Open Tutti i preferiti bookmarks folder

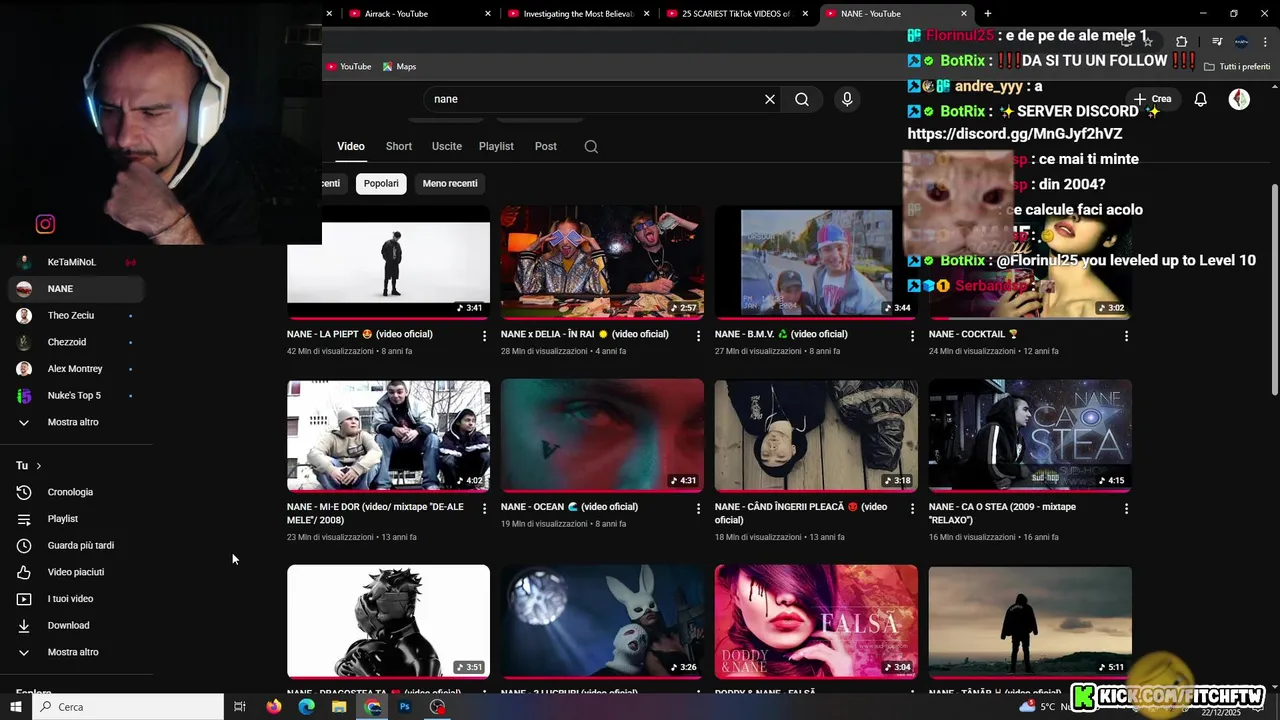pyautogui.click(x=1237, y=67)
